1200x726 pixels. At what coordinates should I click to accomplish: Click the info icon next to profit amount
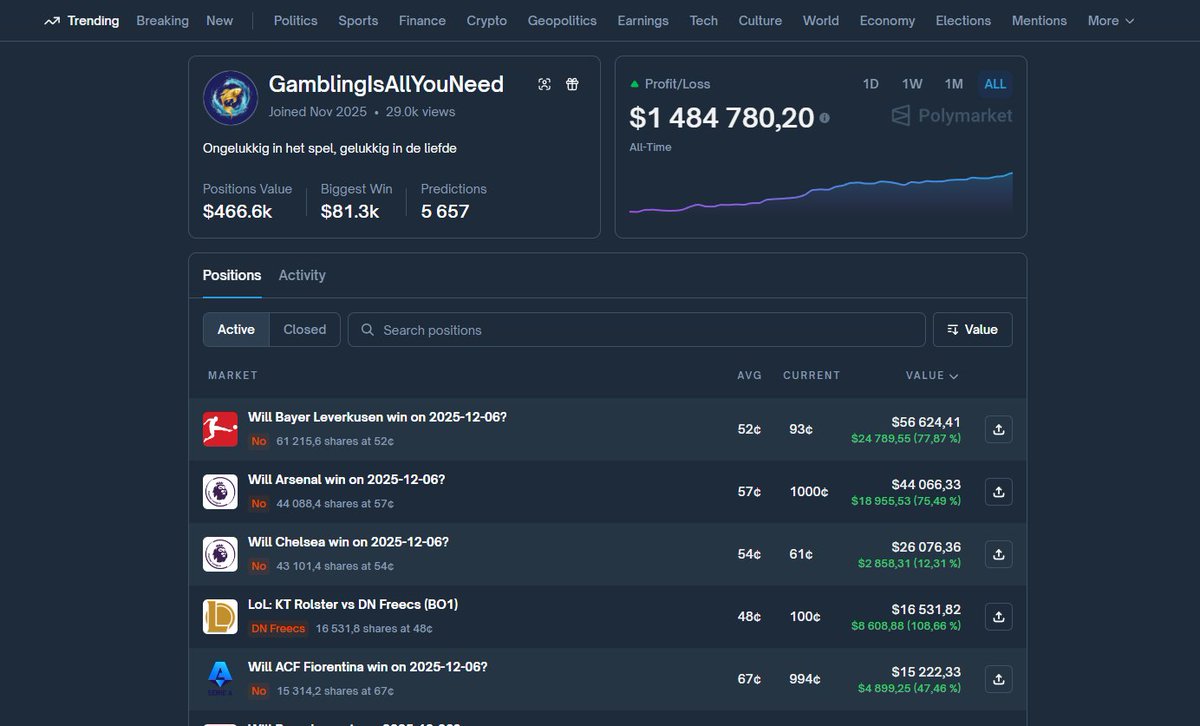[x=825, y=118]
